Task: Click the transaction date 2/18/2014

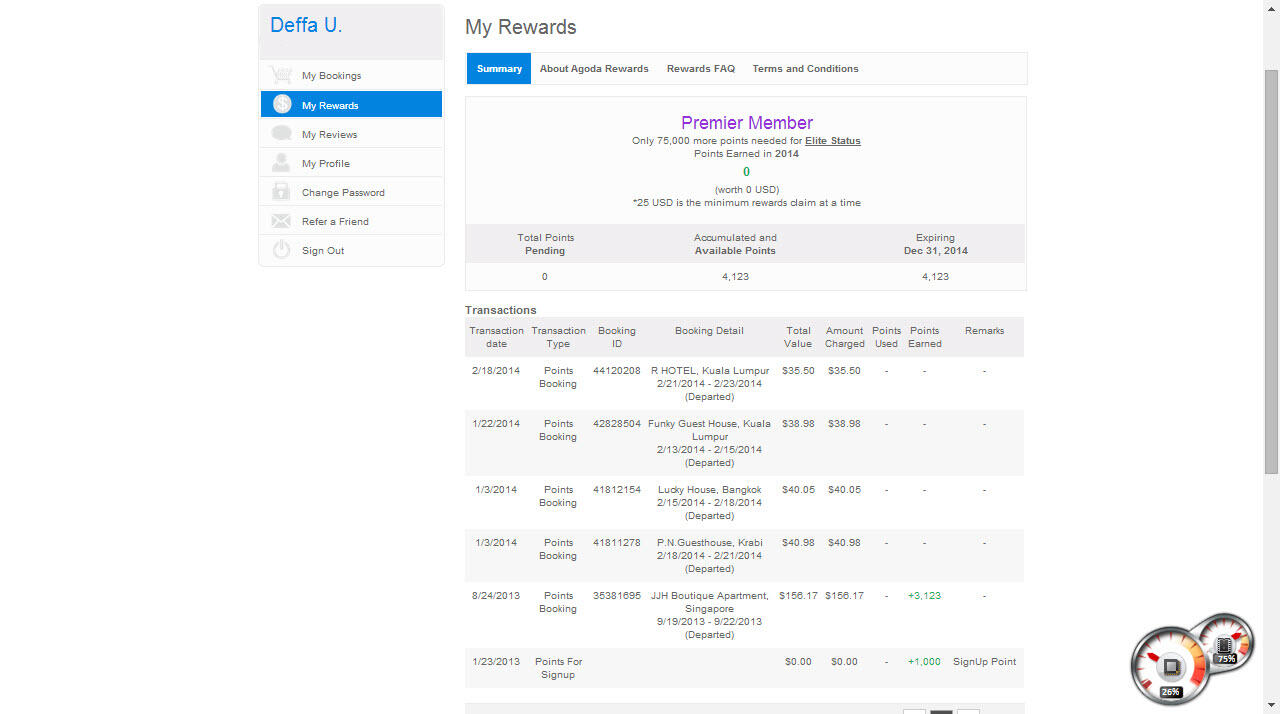Action: 496,370
